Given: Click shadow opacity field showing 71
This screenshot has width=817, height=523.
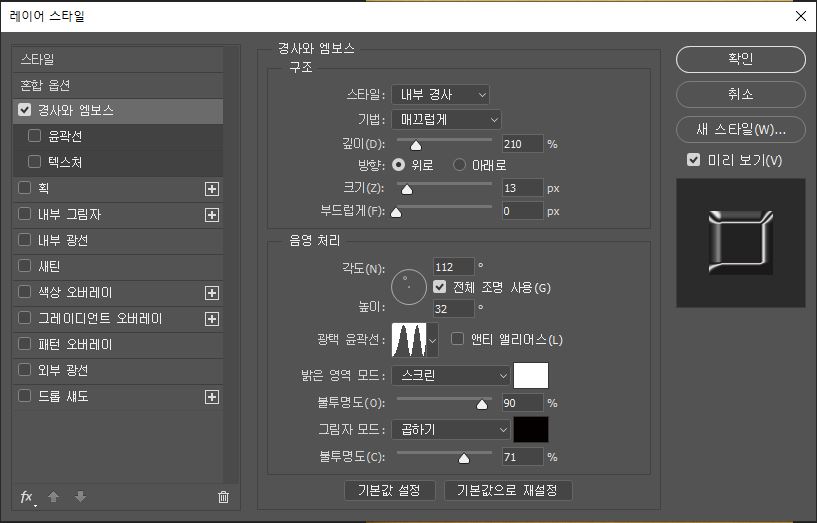Looking at the screenshot, I should pyautogui.click(x=523, y=457).
